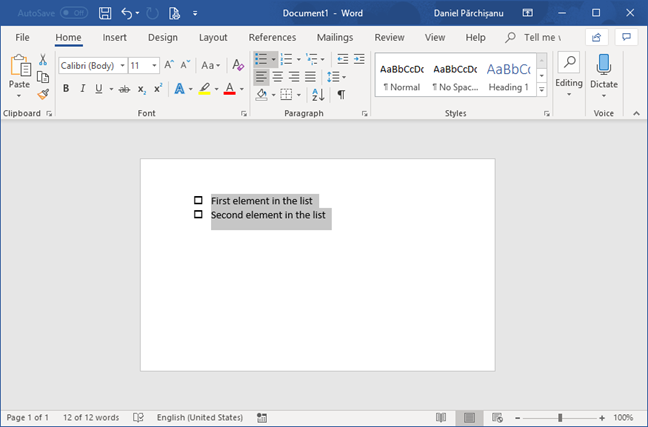Increase indent of the list
The width and height of the screenshot is (648, 427).
point(359,60)
